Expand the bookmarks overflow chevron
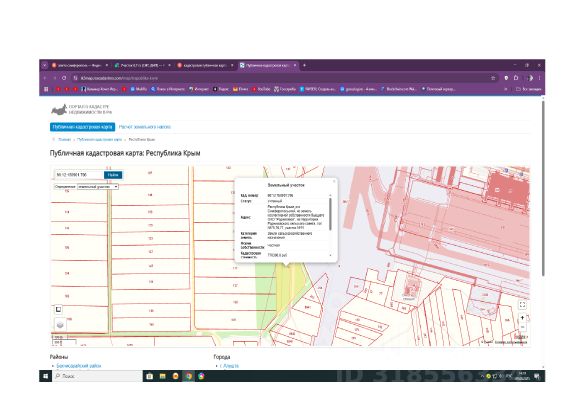Screen dimensions: 585x414 click(506, 89)
